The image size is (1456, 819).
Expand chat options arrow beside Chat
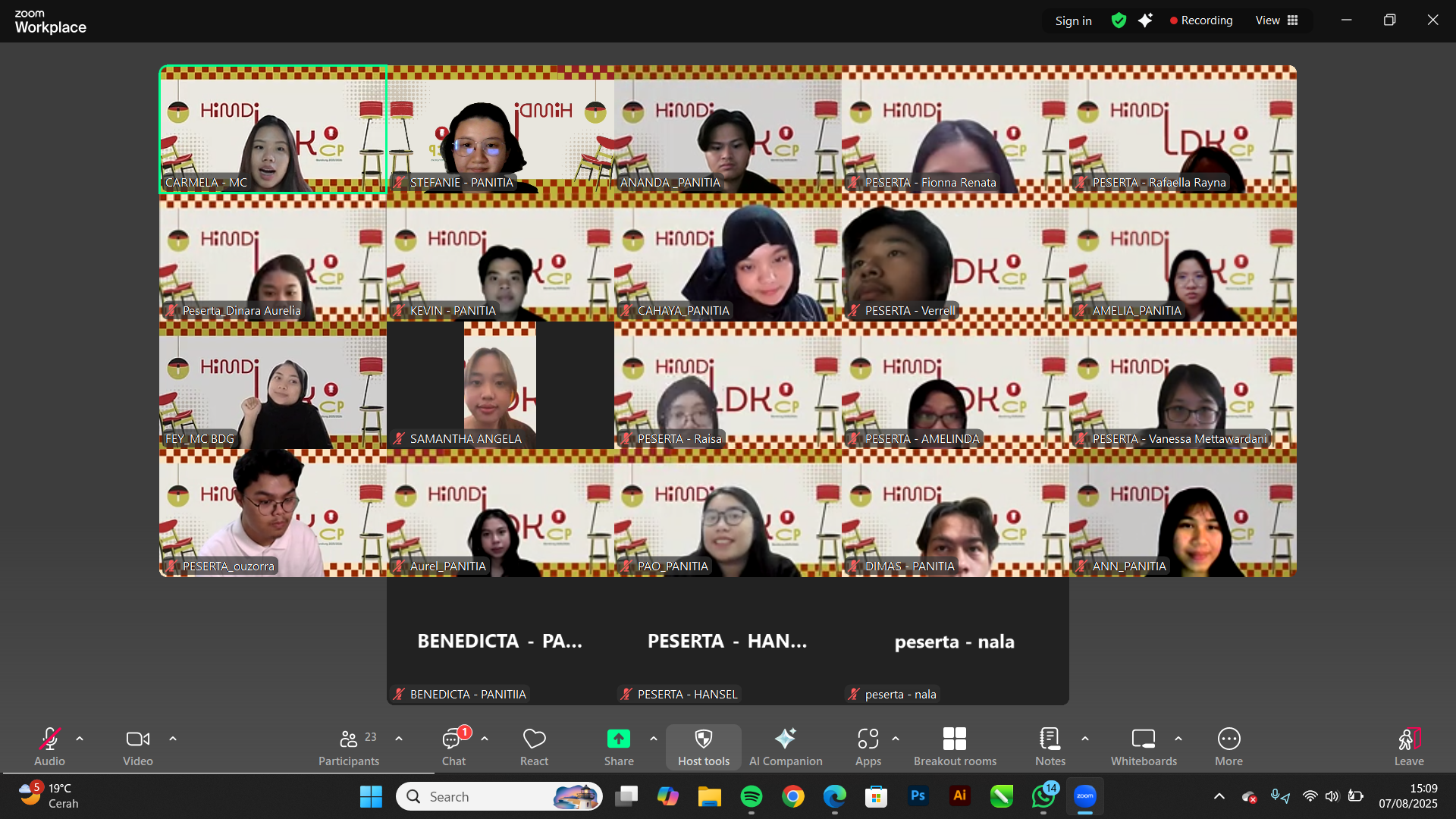(485, 739)
